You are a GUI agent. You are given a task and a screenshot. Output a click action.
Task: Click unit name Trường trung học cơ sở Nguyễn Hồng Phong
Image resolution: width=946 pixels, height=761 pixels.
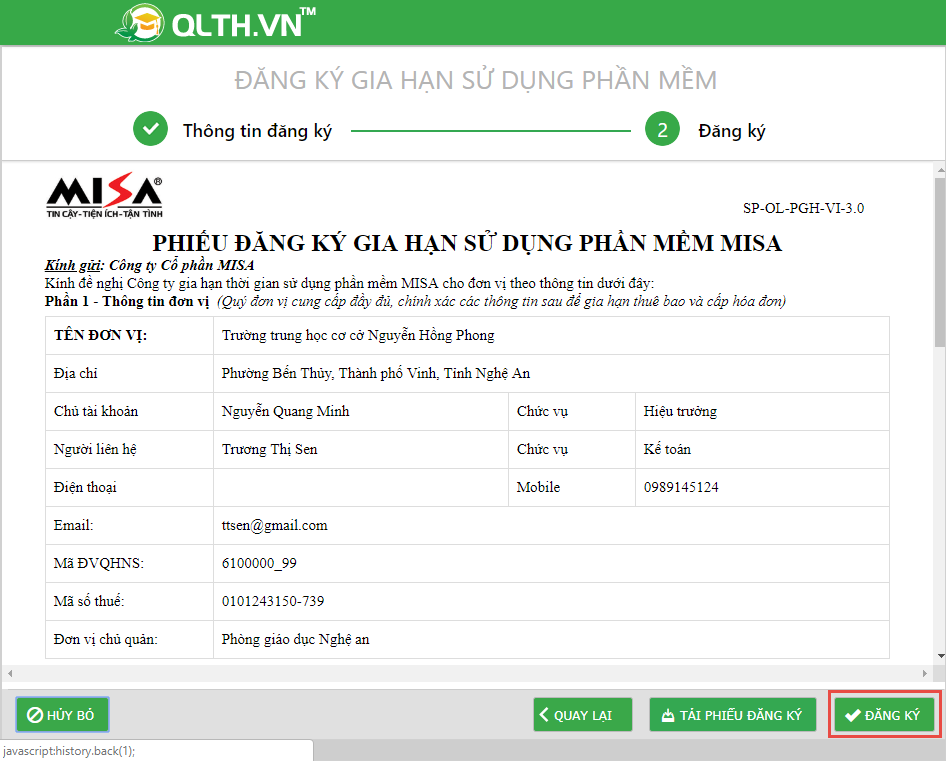(x=358, y=336)
